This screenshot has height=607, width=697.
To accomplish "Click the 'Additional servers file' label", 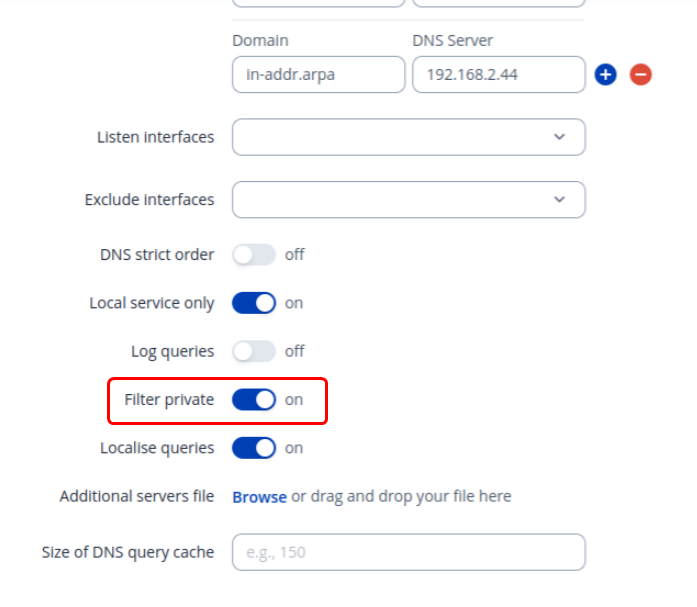I will click(x=137, y=496).
